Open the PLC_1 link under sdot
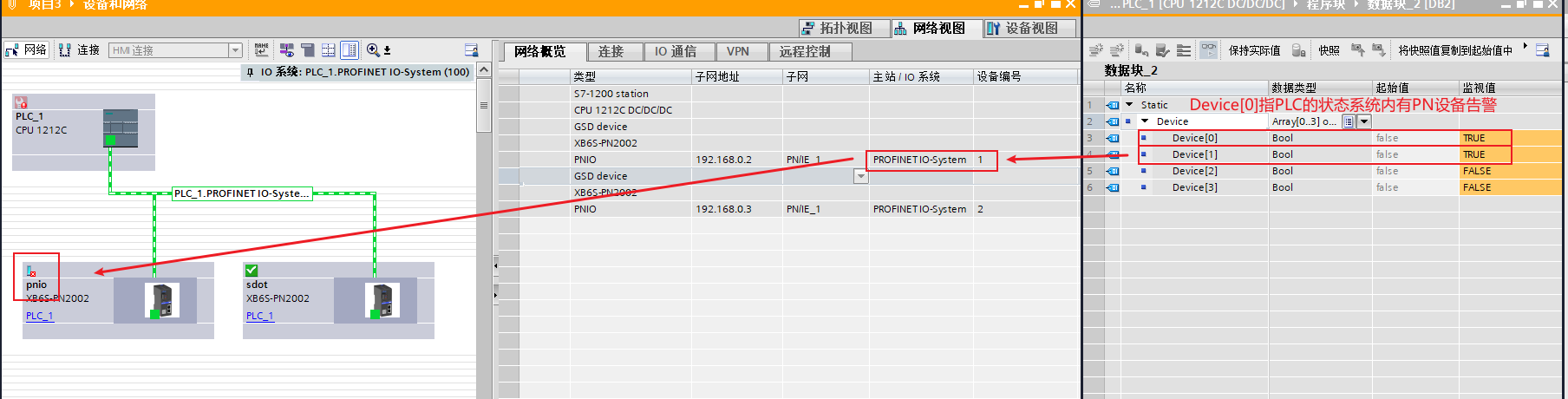Viewport: 1568px width, 399px height. coord(259,316)
